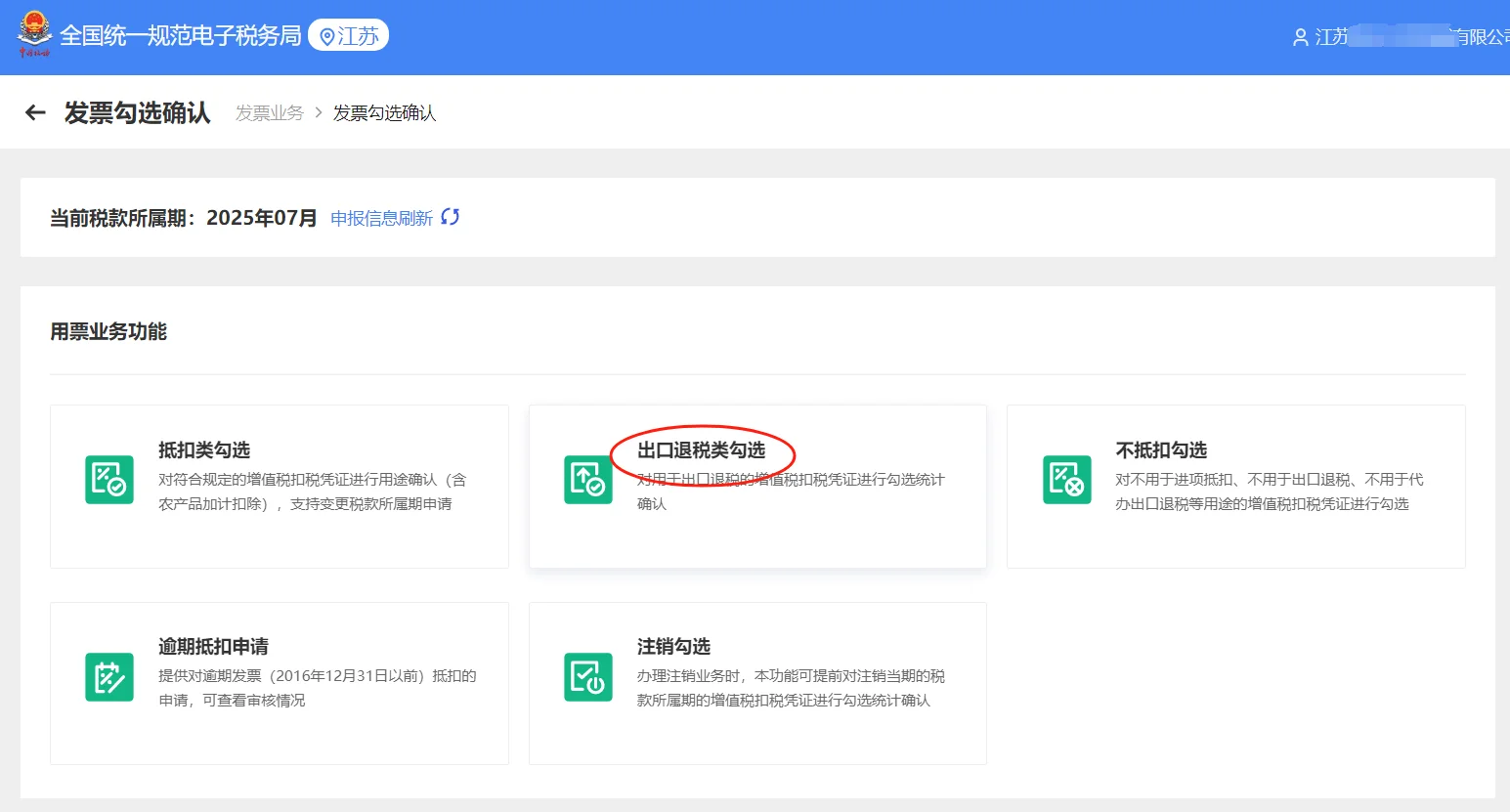Click the 发票勾选确认 breadcrumb item

click(x=384, y=112)
